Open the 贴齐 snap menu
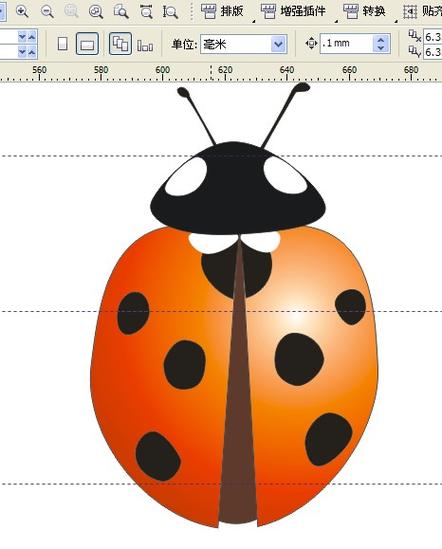 tap(422, 12)
